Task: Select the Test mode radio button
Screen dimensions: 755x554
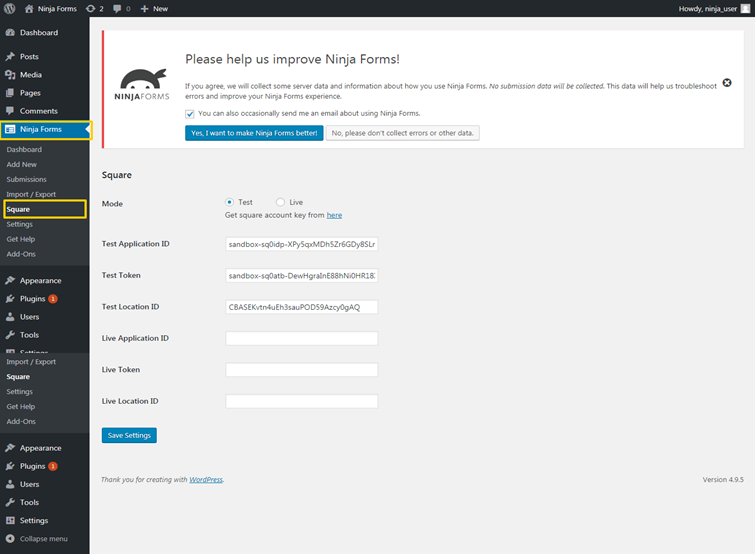Action: tap(229, 202)
